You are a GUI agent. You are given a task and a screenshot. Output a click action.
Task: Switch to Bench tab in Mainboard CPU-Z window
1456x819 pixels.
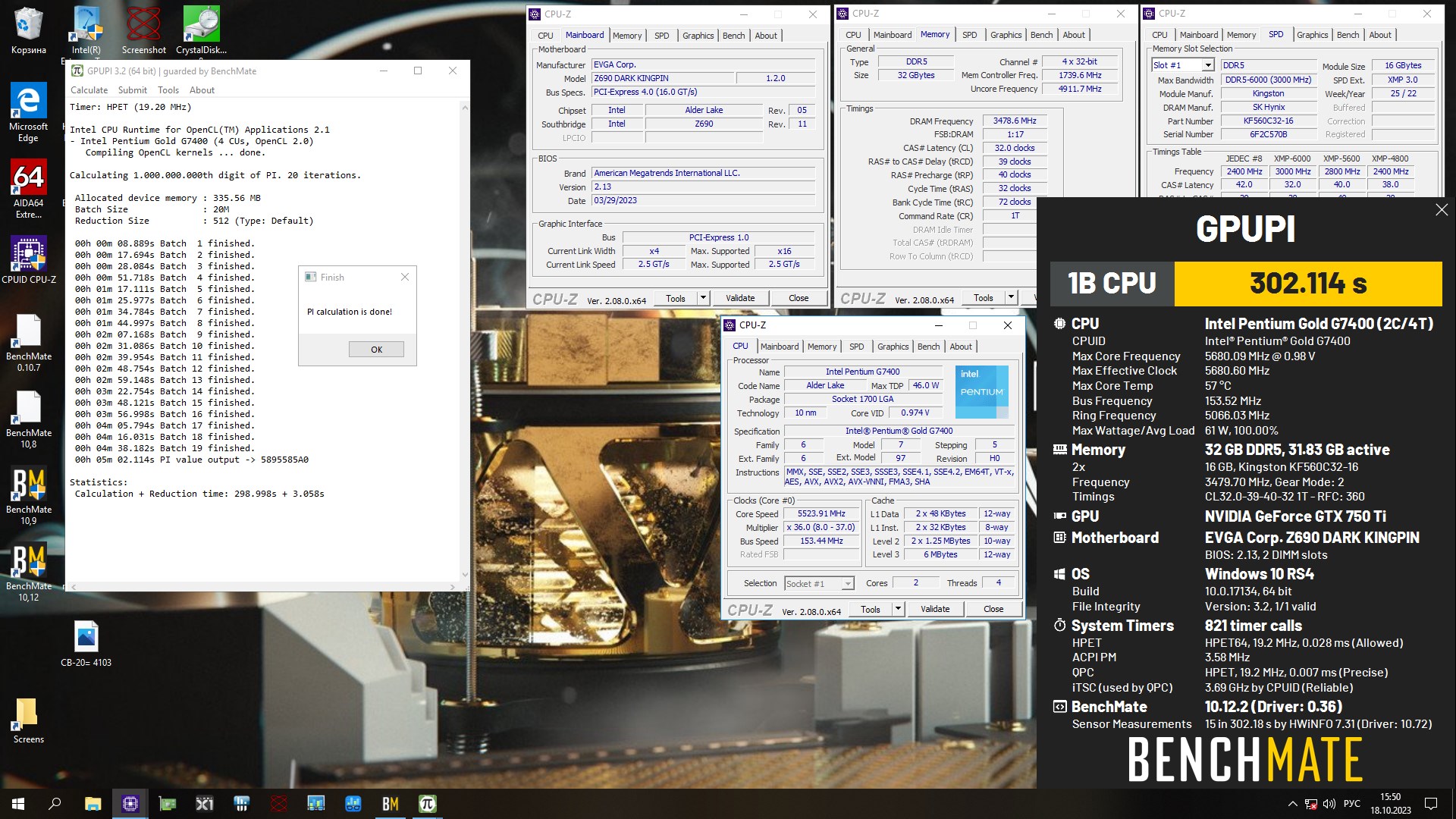[x=733, y=36]
